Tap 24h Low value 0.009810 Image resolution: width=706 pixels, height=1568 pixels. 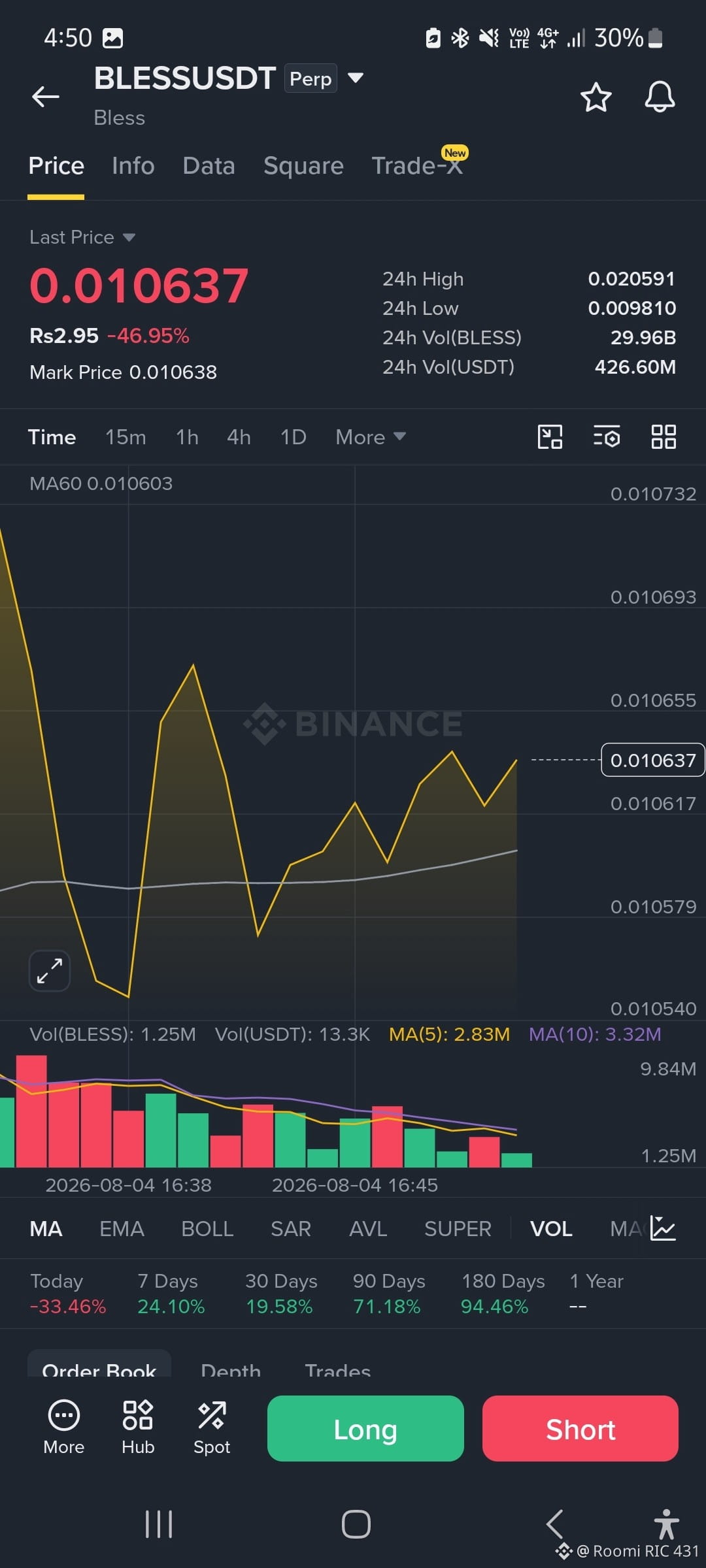631,308
